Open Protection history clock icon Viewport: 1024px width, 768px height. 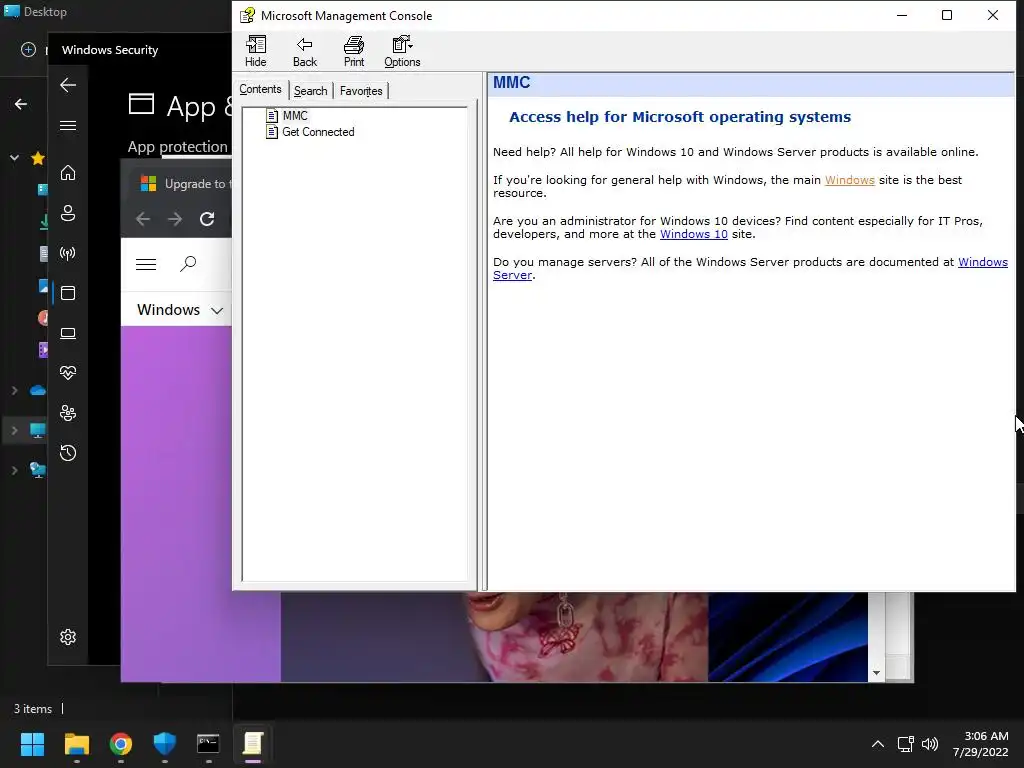[x=68, y=453]
